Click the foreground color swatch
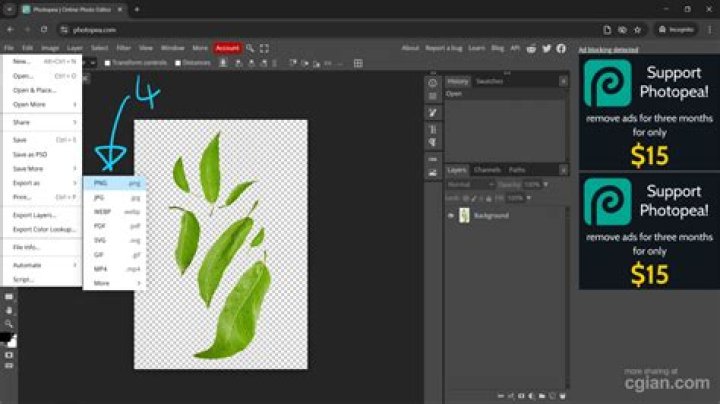Screen dimensions: 720x404 [5, 337]
